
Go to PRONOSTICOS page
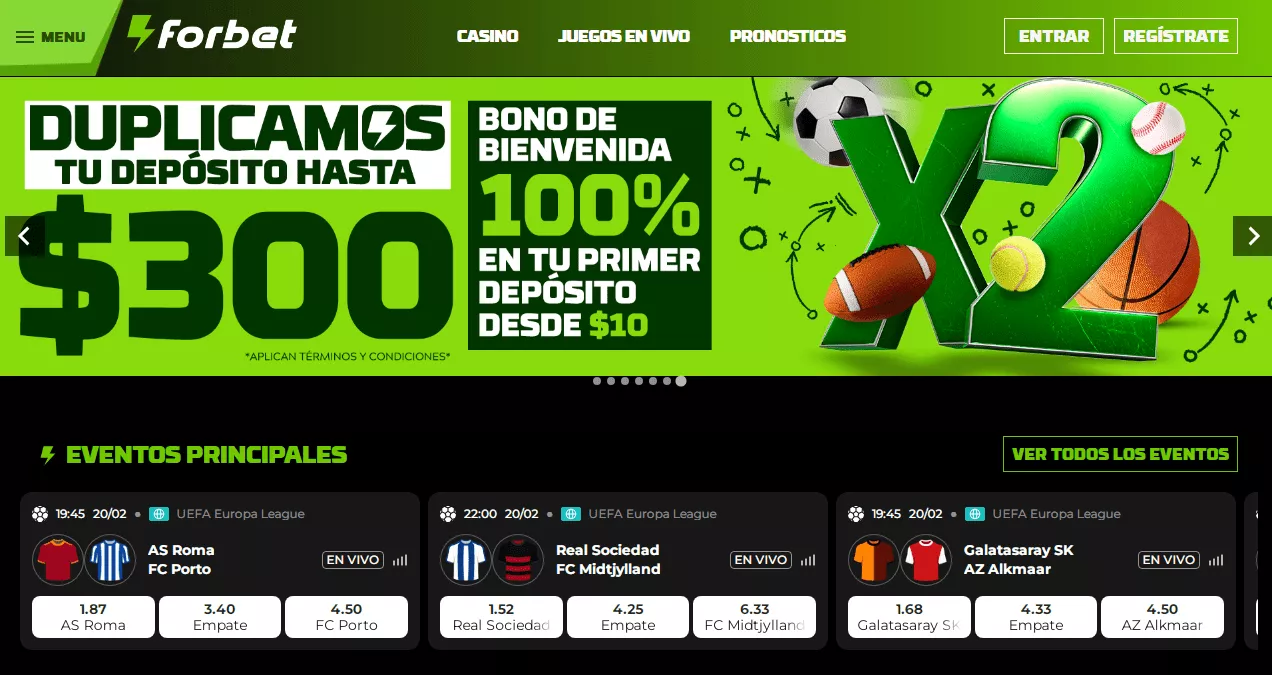[788, 36]
